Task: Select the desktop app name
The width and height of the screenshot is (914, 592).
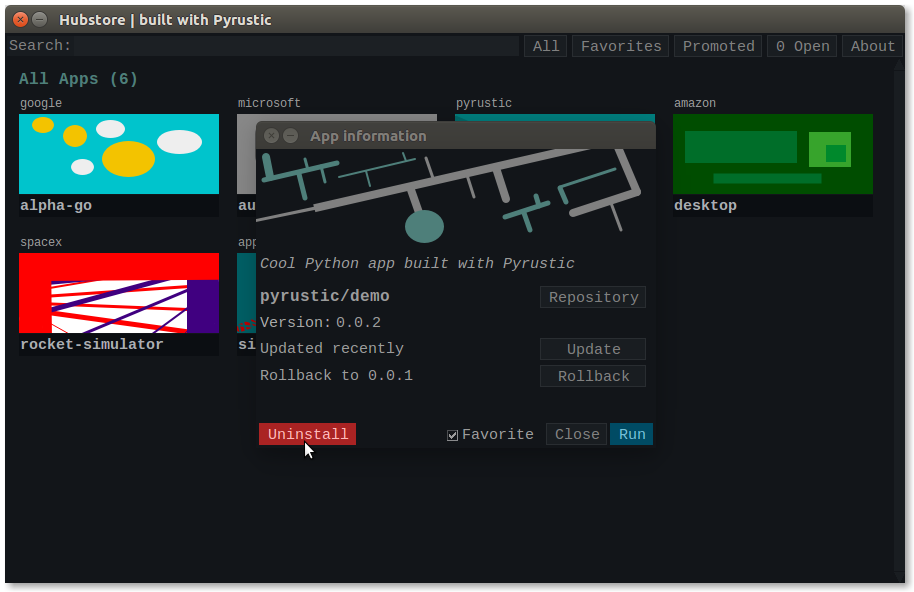Action: tap(705, 206)
